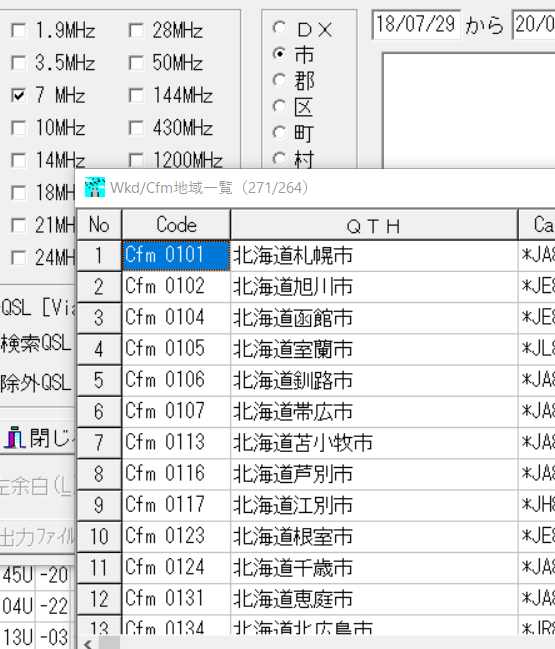Select row header number 5
Viewport: 555px width, 649px height.
coord(99,381)
